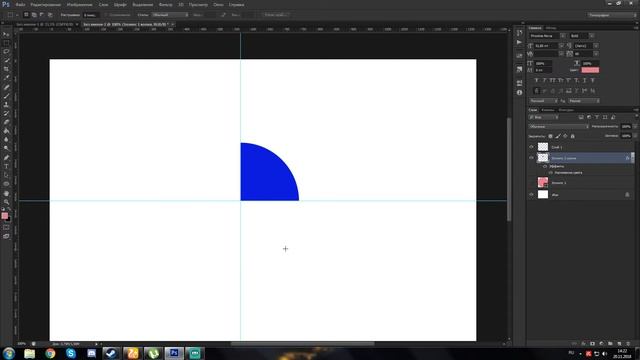Select the Magic Wand tool
The width and height of the screenshot is (640, 360).
click(6, 60)
